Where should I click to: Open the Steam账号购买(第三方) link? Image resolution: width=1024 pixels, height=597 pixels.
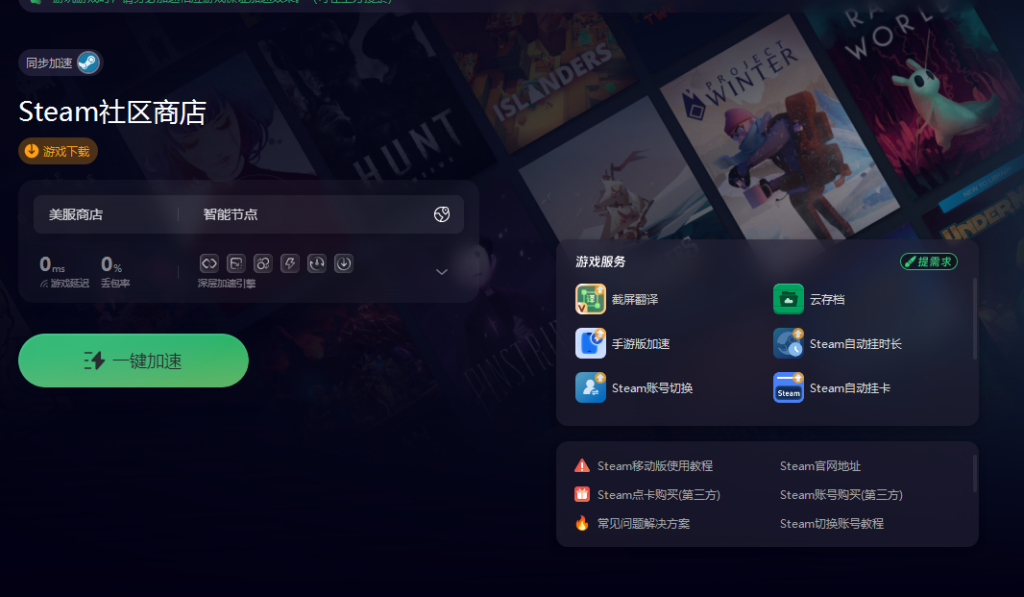(841, 495)
